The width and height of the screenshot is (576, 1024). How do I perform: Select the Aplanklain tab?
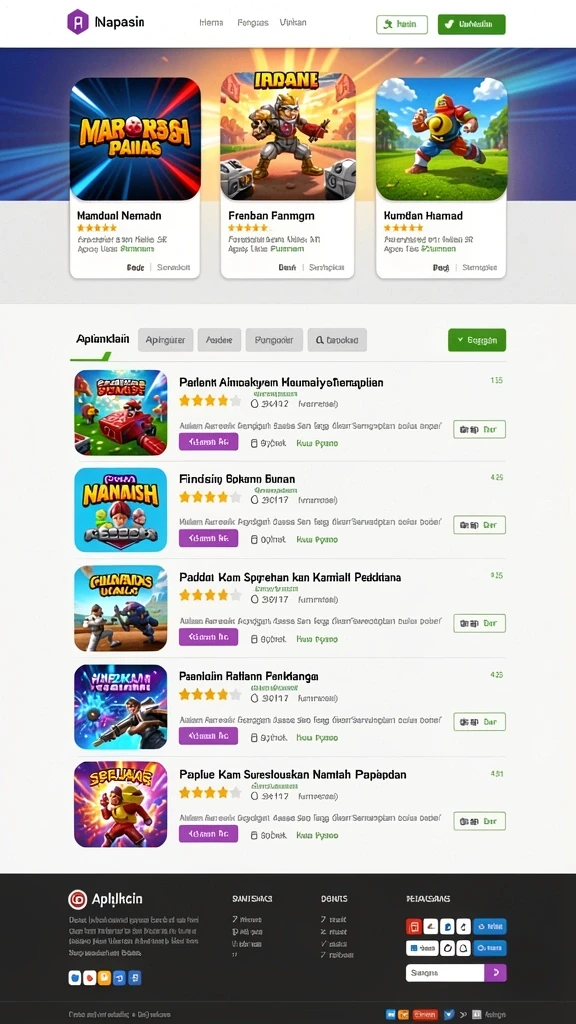point(103,339)
